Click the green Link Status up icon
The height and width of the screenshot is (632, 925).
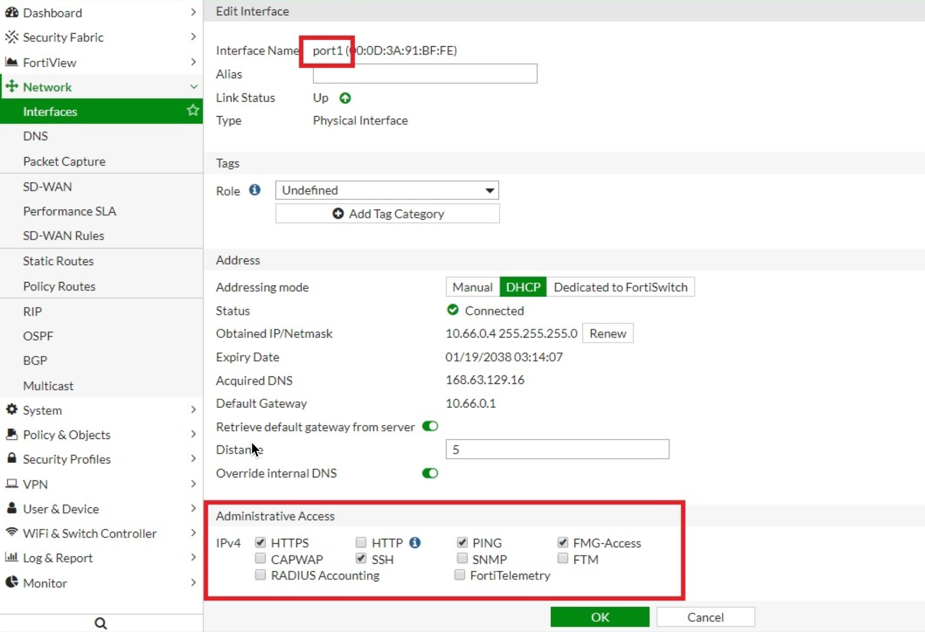(345, 98)
